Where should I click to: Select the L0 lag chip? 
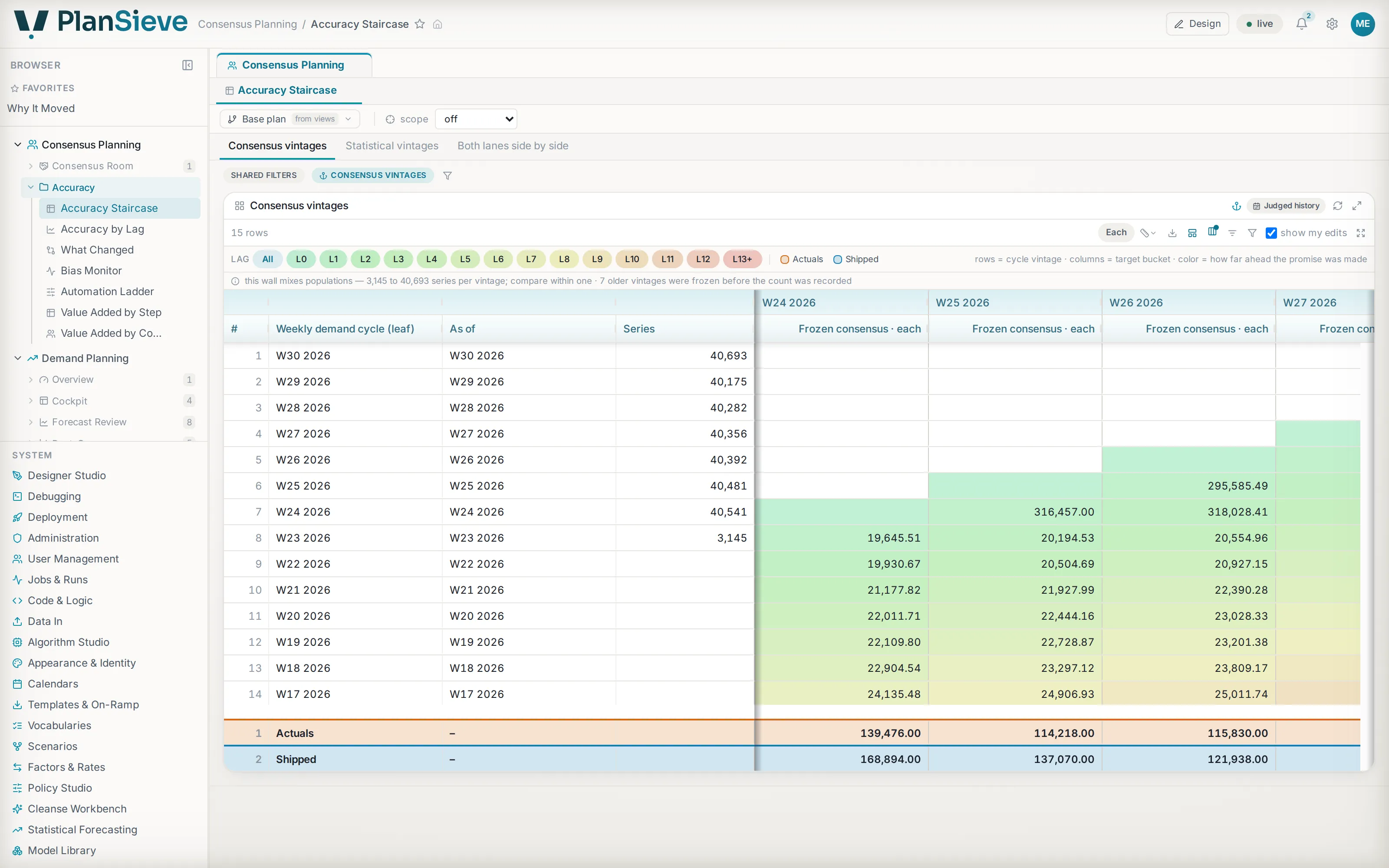coord(301,259)
